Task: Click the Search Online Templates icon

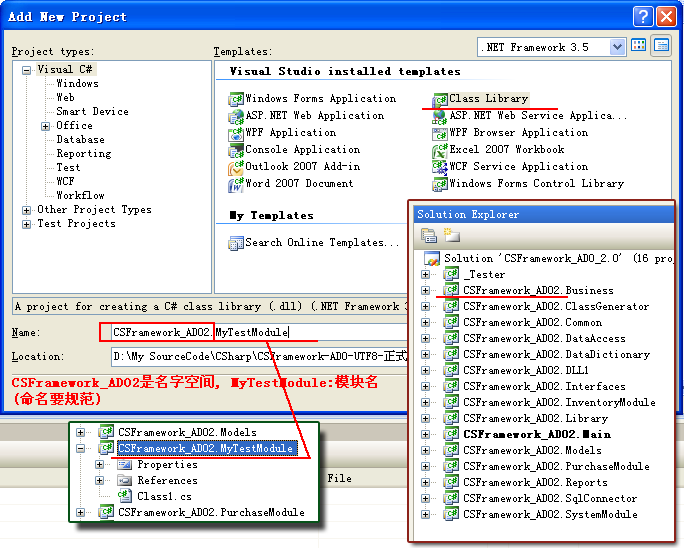Action: coord(236,243)
